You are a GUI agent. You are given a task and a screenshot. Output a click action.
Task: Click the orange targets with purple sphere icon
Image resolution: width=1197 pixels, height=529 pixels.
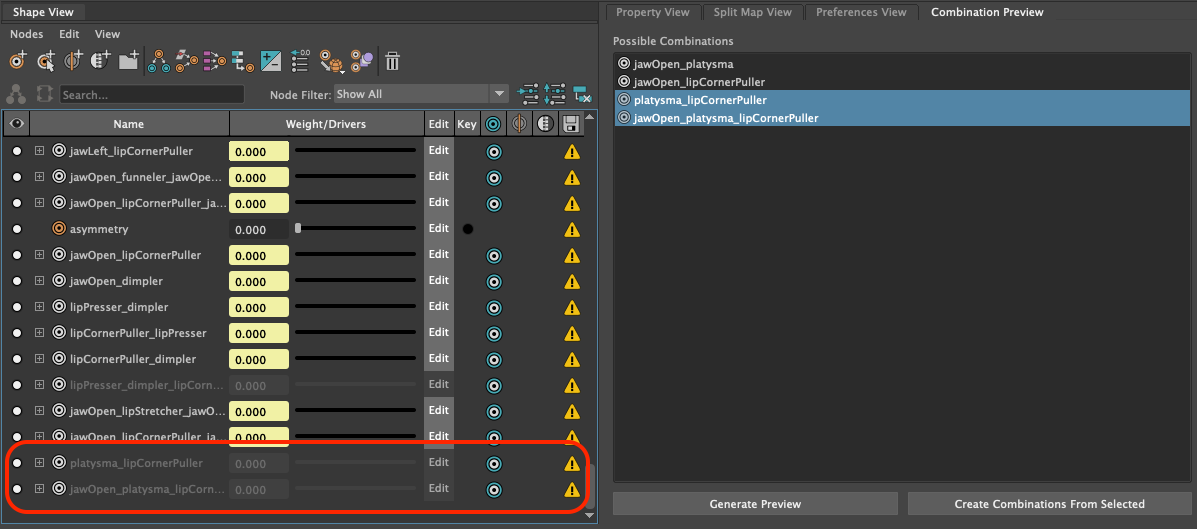(361, 60)
